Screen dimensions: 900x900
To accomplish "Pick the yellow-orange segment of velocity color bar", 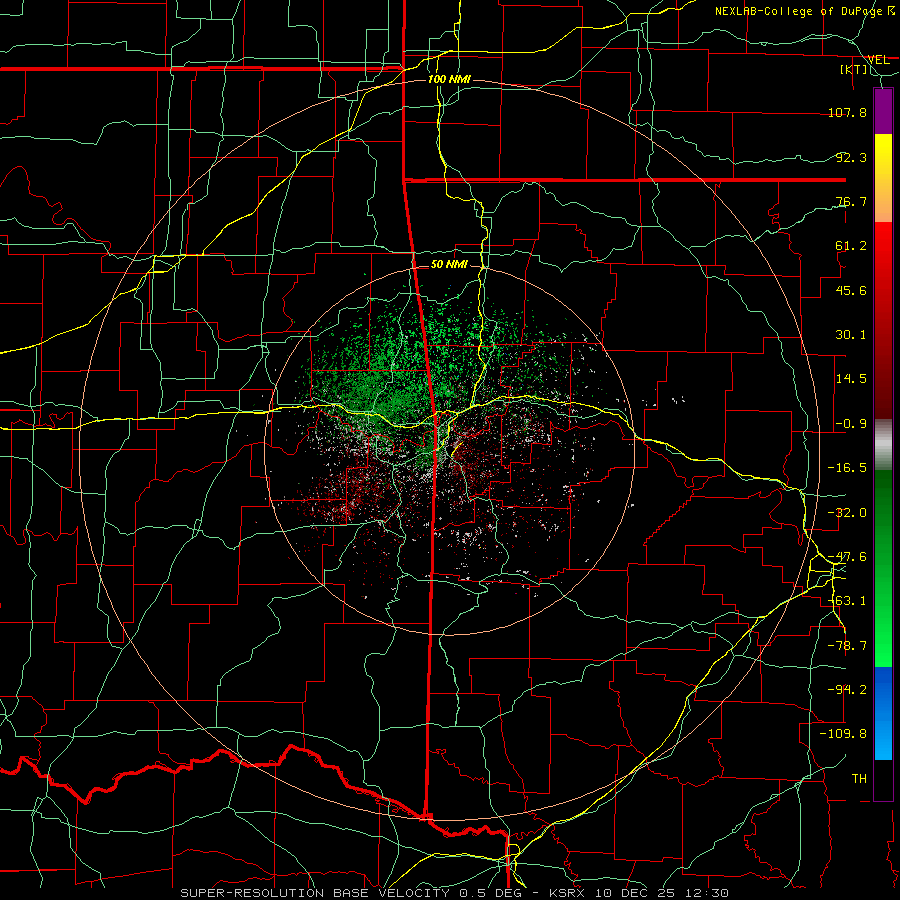I will click(883, 178).
